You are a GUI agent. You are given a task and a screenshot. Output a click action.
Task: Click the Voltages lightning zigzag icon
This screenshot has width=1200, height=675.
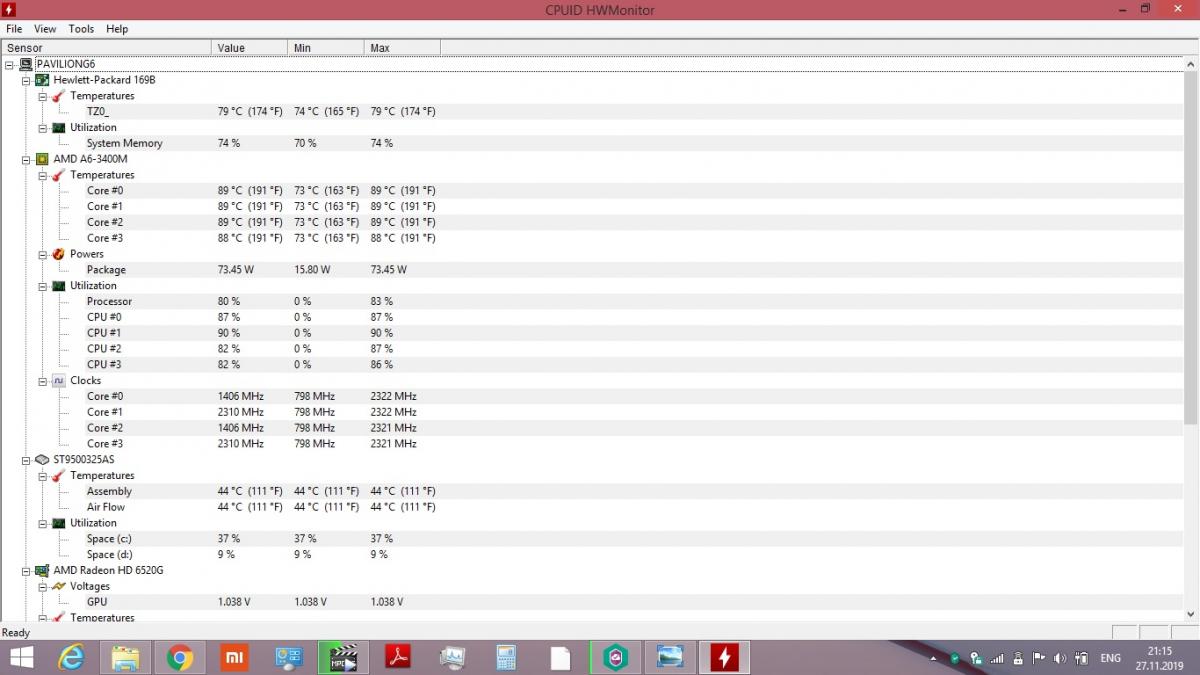[x=59, y=586]
